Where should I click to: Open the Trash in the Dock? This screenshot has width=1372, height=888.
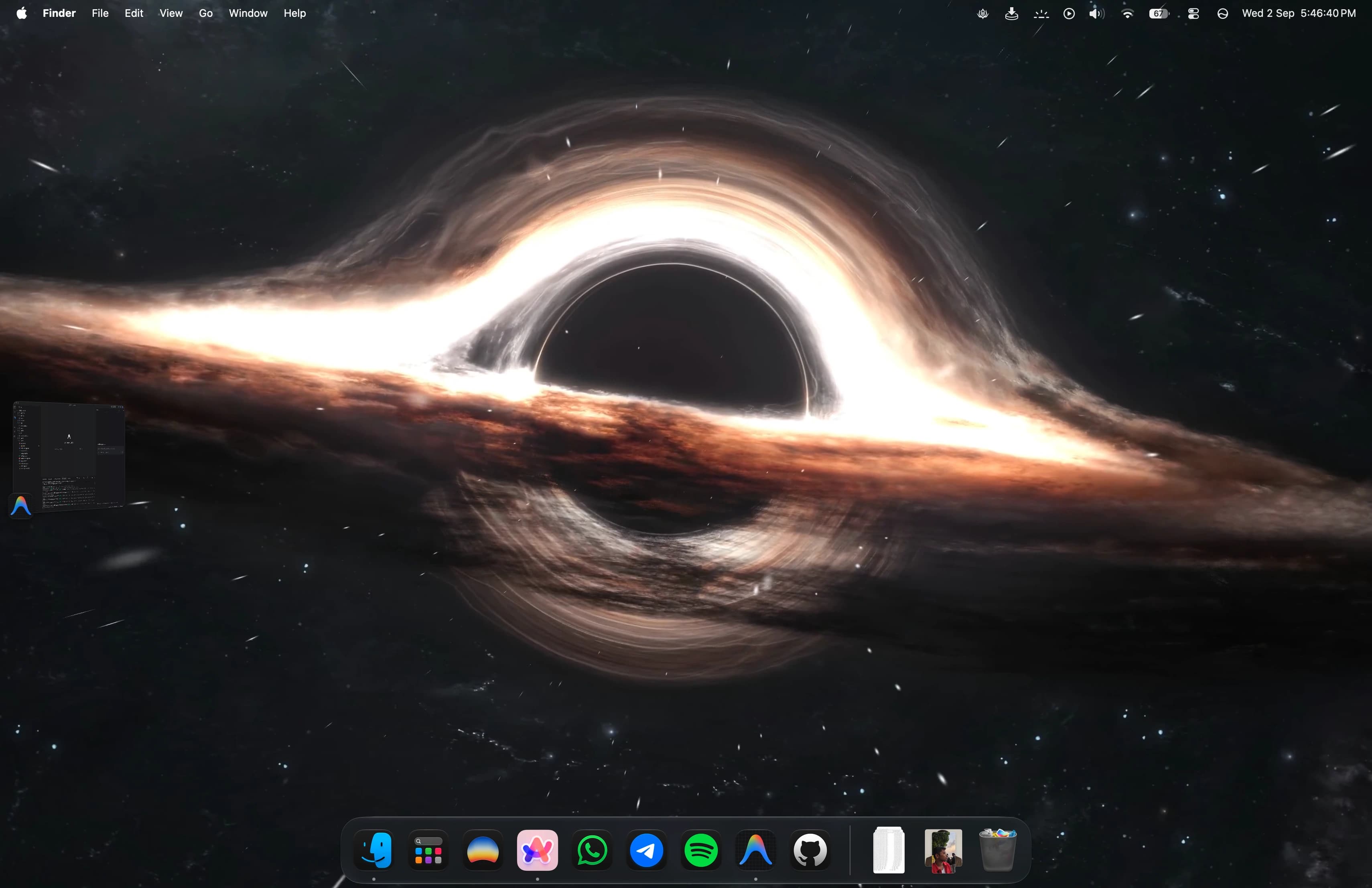(x=997, y=850)
